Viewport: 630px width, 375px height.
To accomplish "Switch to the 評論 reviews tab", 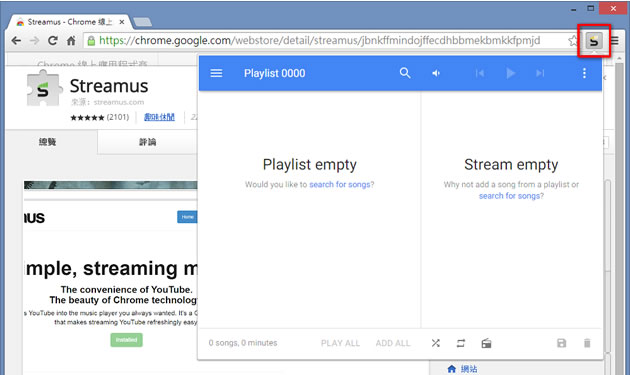I will click(x=147, y=142).
